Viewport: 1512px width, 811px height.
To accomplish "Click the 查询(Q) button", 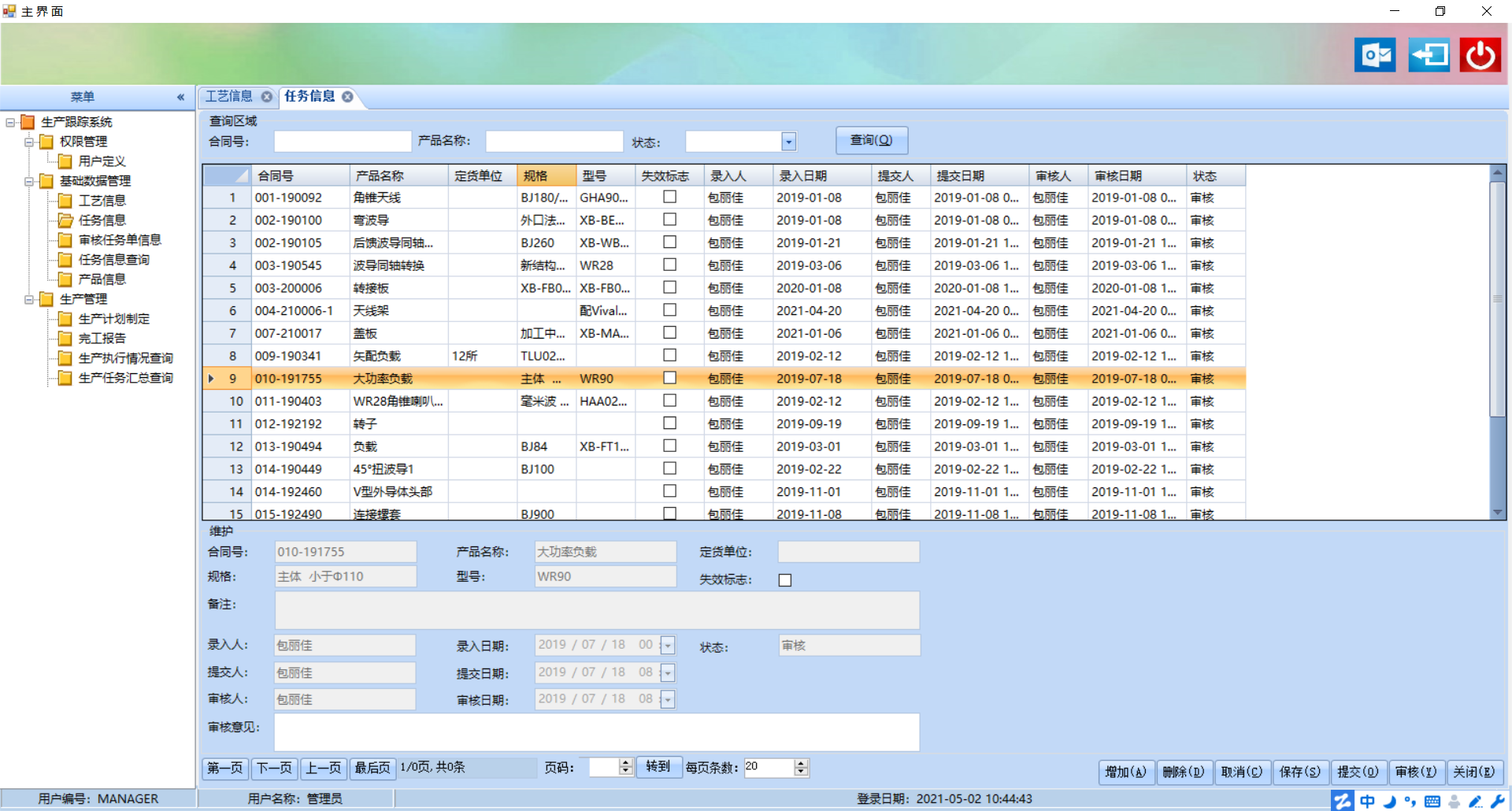I will click(x=872, y=140).
